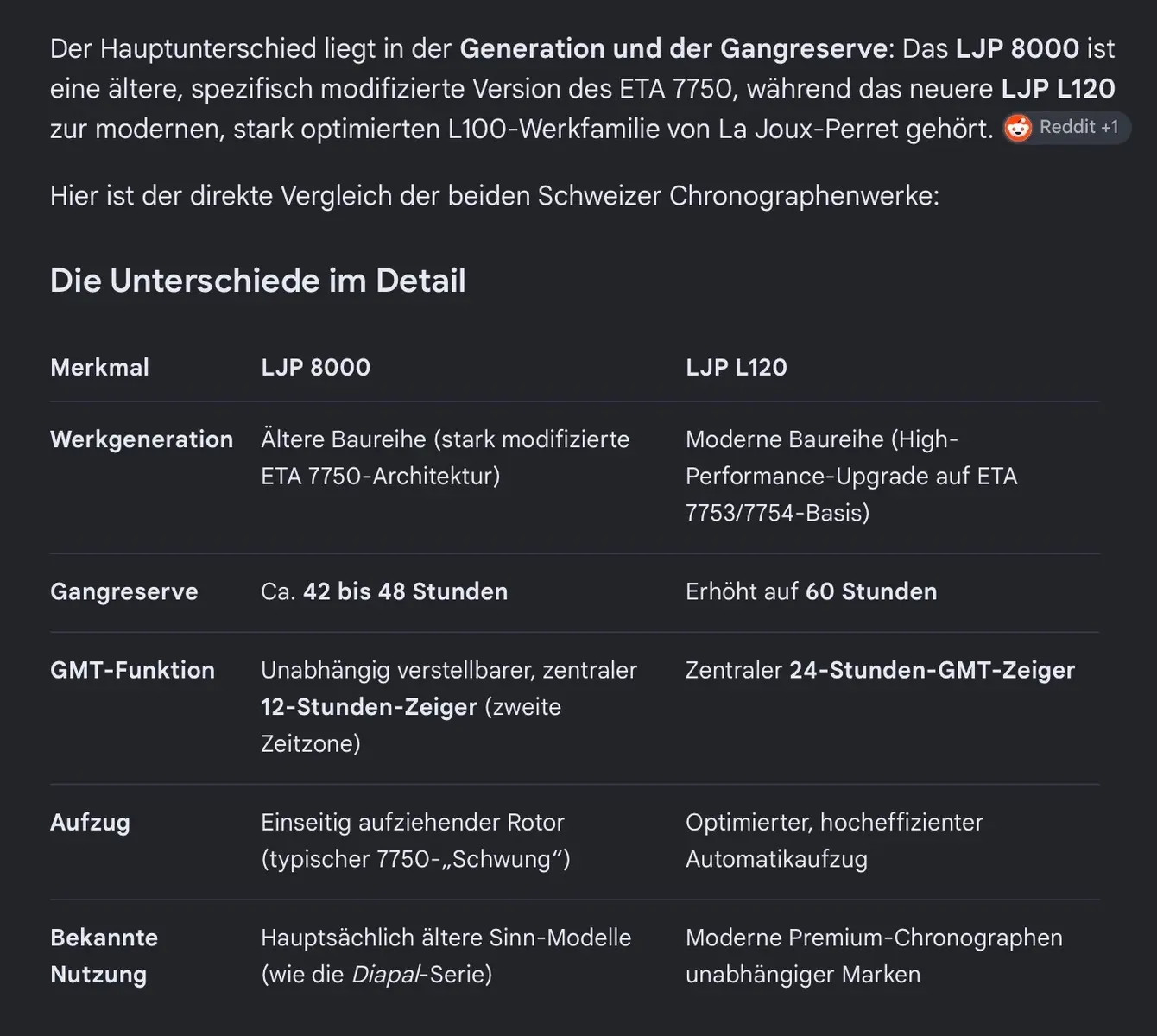Select the "LJP 8000" column header

tap(315, 367)
